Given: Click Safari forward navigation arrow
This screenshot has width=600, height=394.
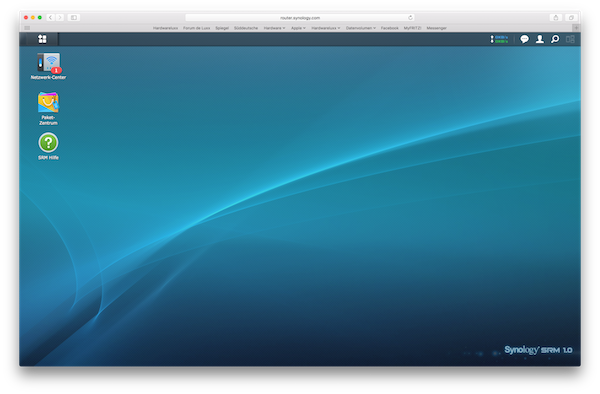Looking at the screenshot, I should pos(59,18).
